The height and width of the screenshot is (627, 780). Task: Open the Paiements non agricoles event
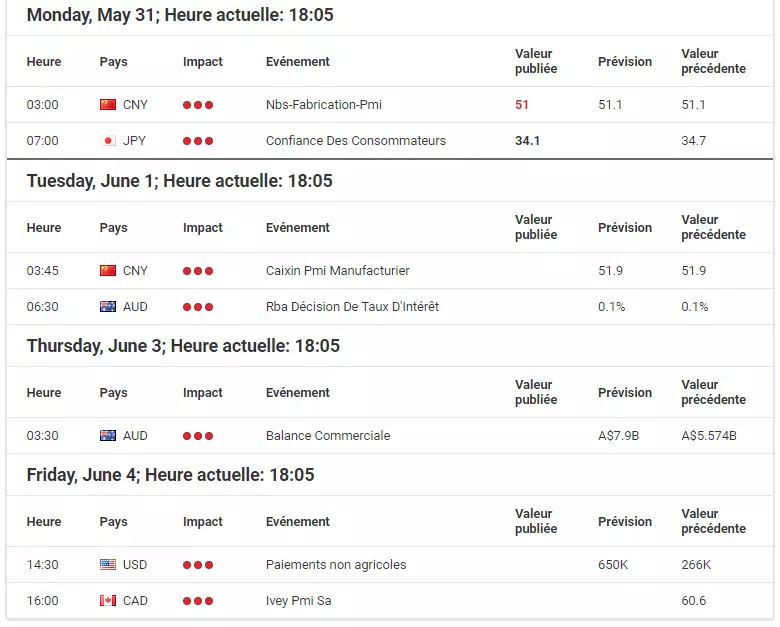pos(336,565)
